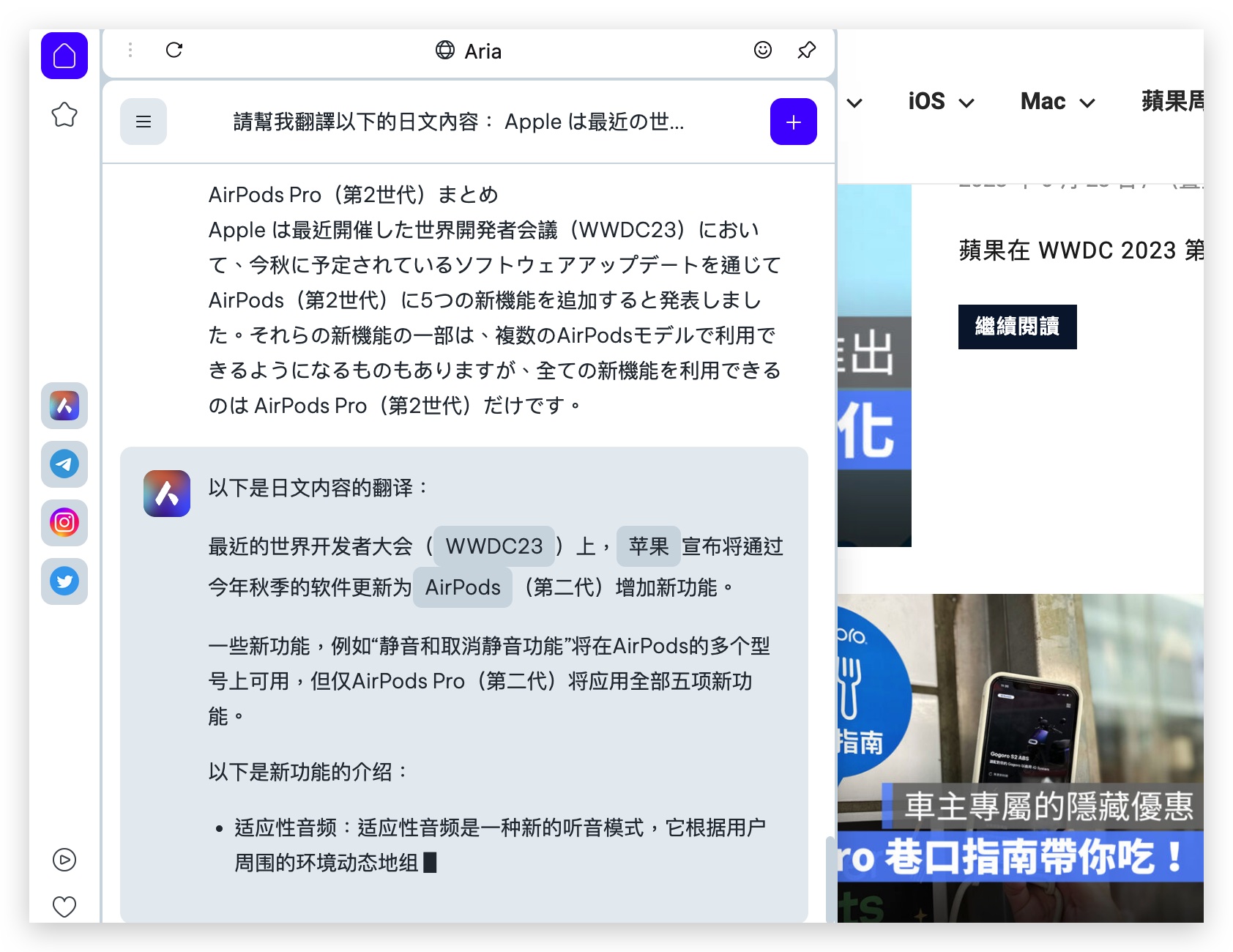
Task: Open the Gogoro phone article thumbnail
Action: click(1021, 758)
